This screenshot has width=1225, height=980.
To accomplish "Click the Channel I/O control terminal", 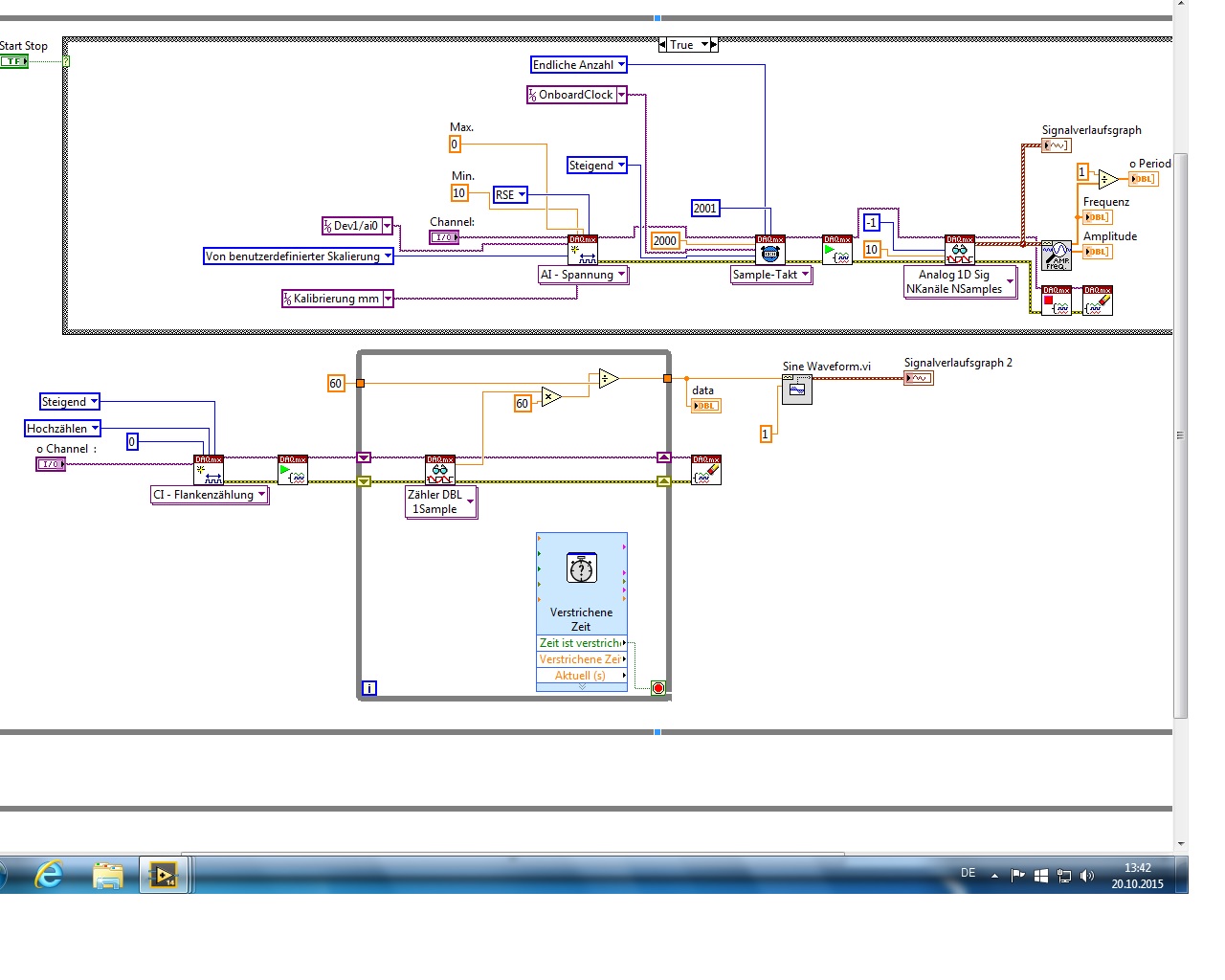I will [444, 237].
